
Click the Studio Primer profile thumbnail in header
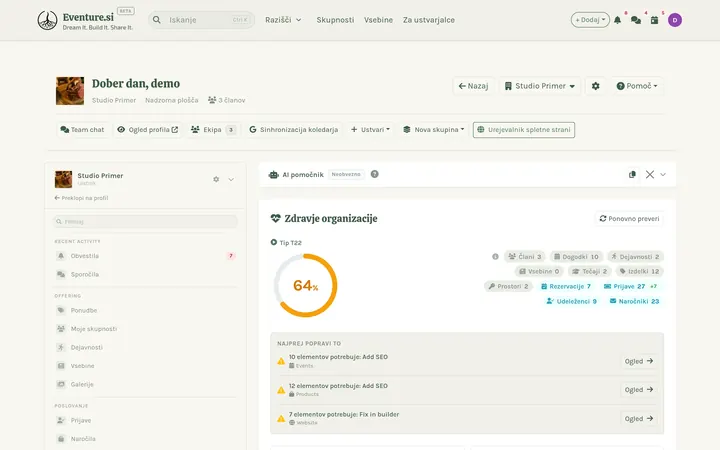coord(70,91)
